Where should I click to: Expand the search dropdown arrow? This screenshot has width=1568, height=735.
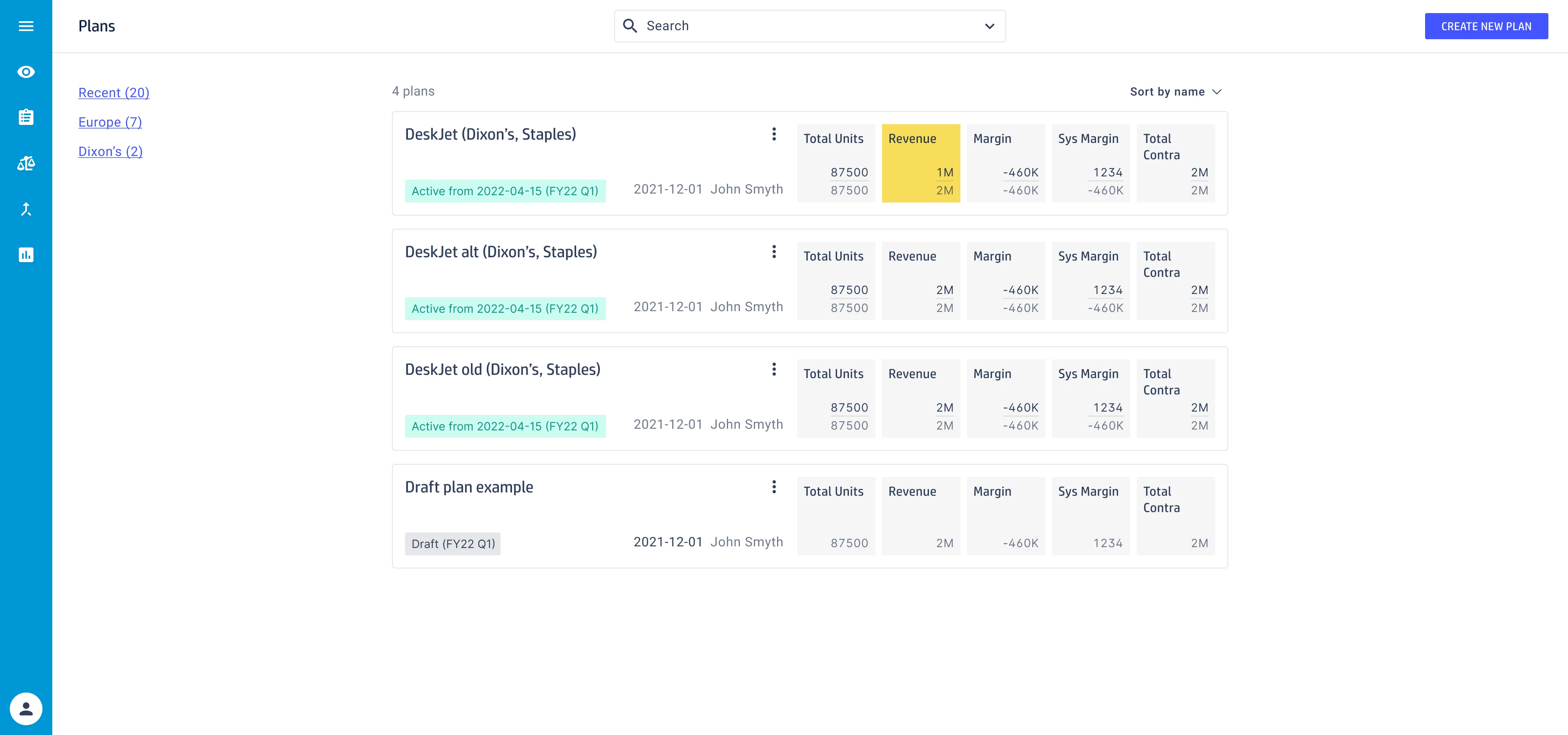pos(989,26)
